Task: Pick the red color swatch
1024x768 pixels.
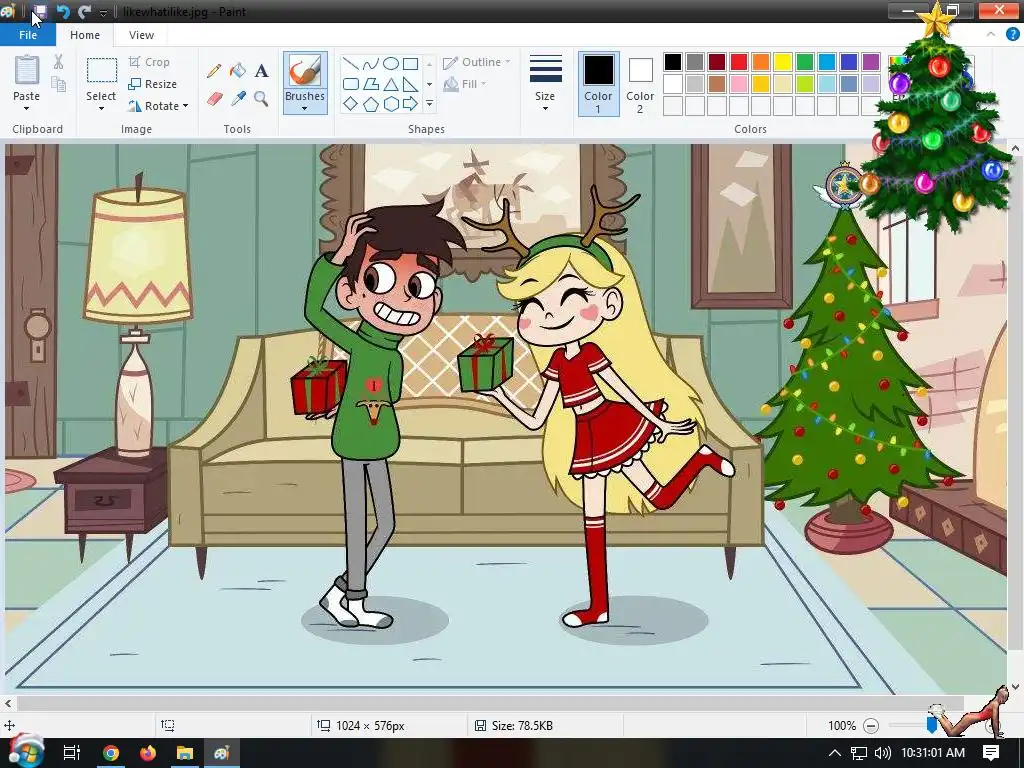Action: click(739, 62)
